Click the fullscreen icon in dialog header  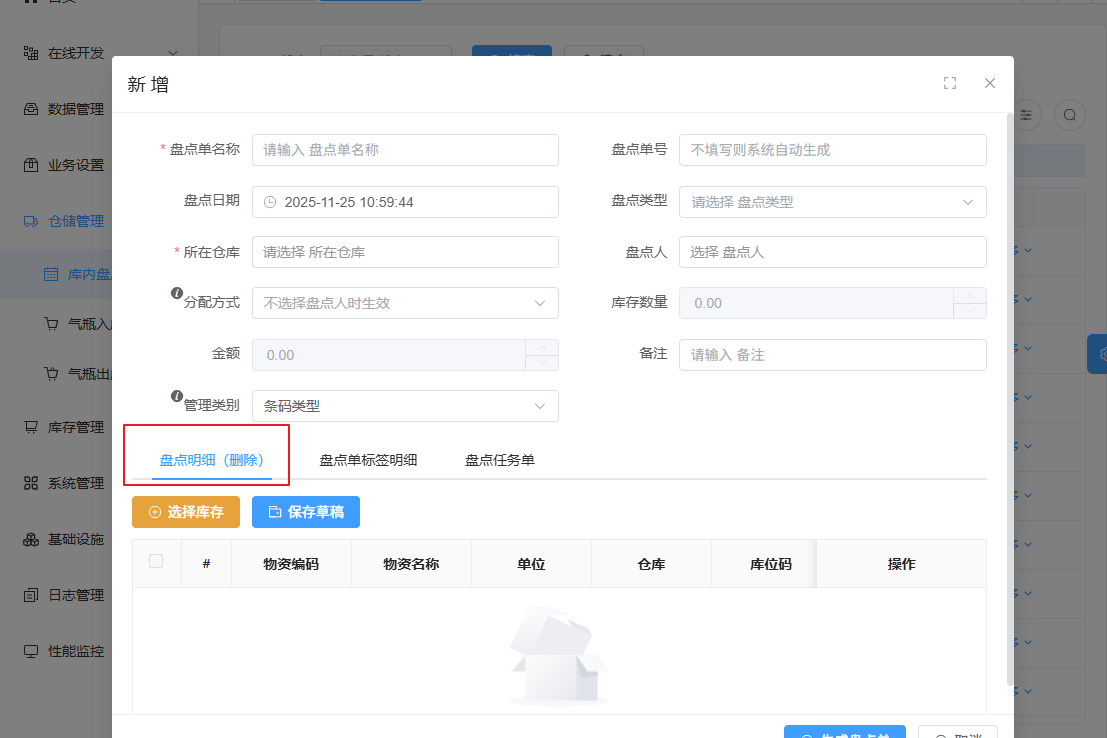tap(950, 84)
